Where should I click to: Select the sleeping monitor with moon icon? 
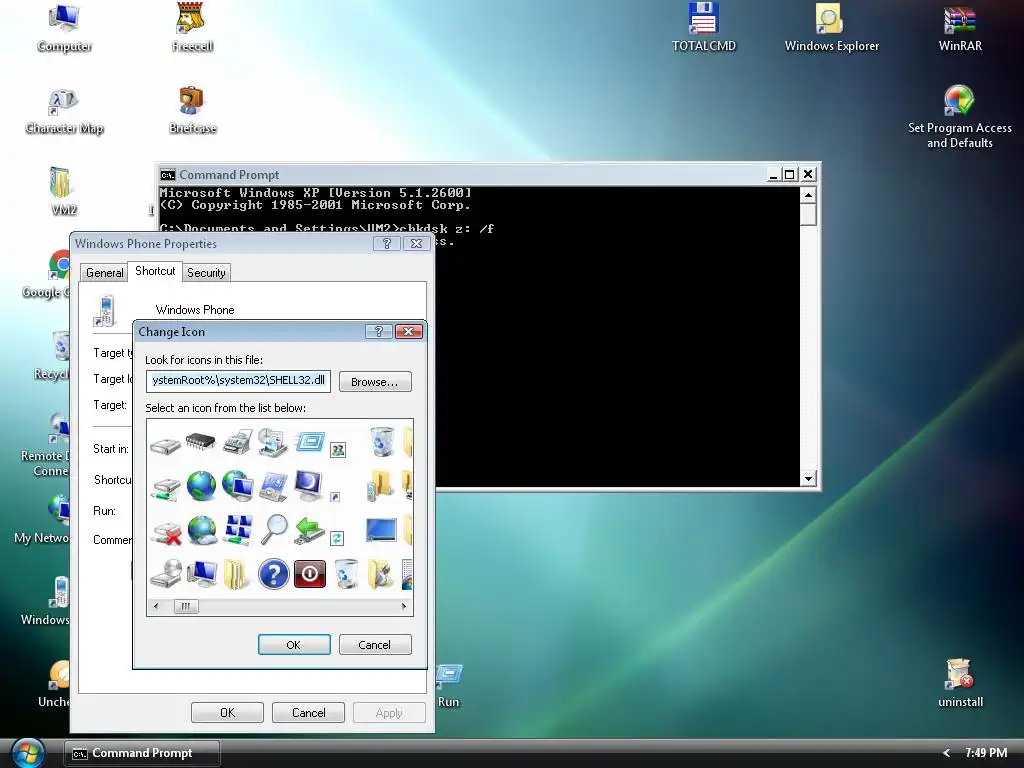click(308, 486)
